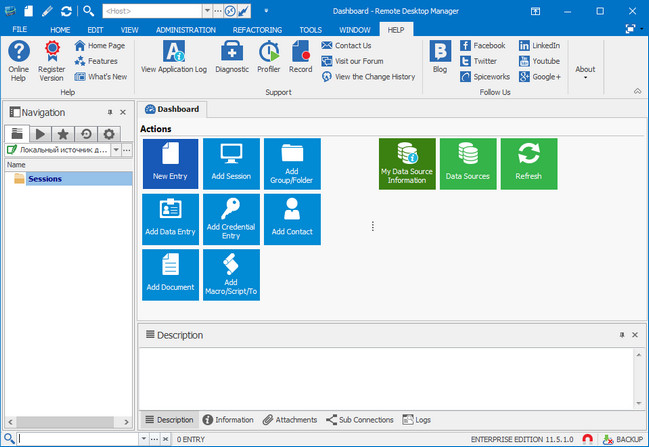Open Online Help

tap(19, 61)
